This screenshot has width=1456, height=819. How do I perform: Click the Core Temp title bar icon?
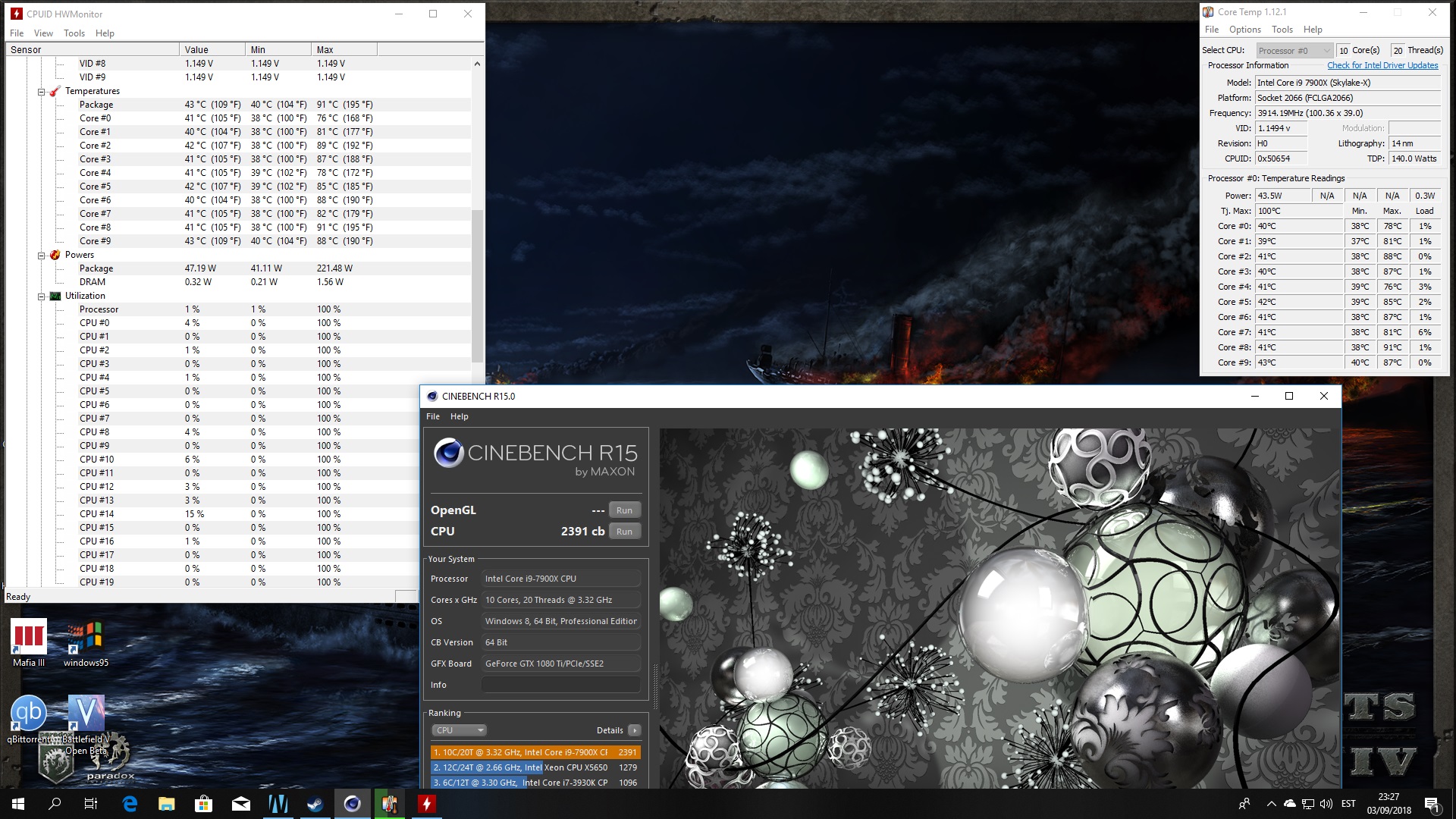[x=1208, y=12]
